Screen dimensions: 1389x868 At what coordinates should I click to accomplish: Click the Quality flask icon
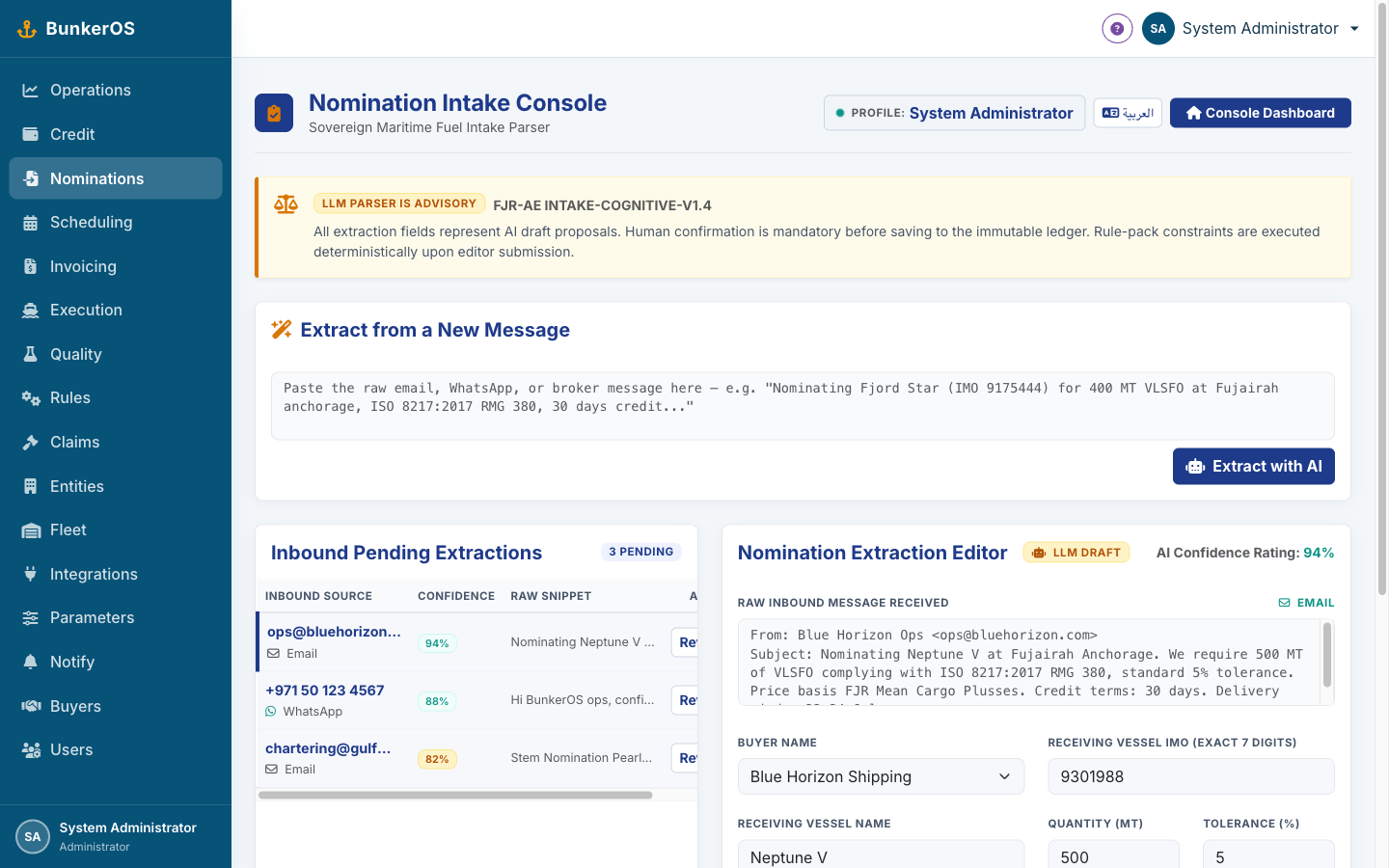click(x=31, y=354)
